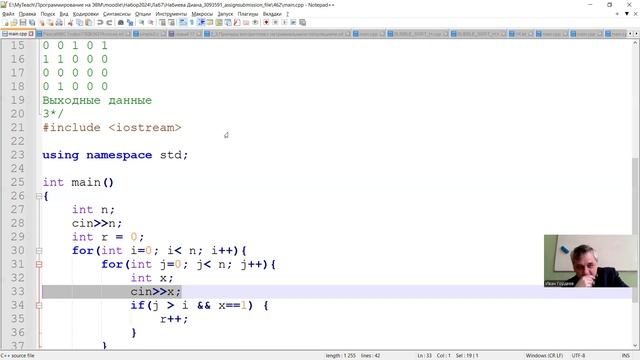Click line number 21 in margin

click(x=17, y=127)
